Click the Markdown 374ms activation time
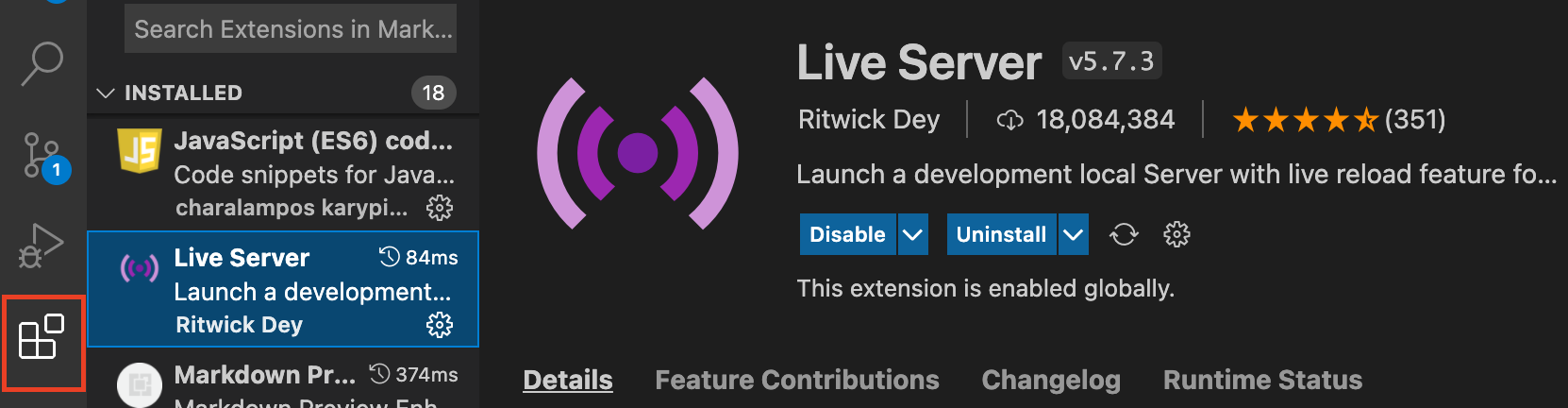 click(x=414, y=374)
